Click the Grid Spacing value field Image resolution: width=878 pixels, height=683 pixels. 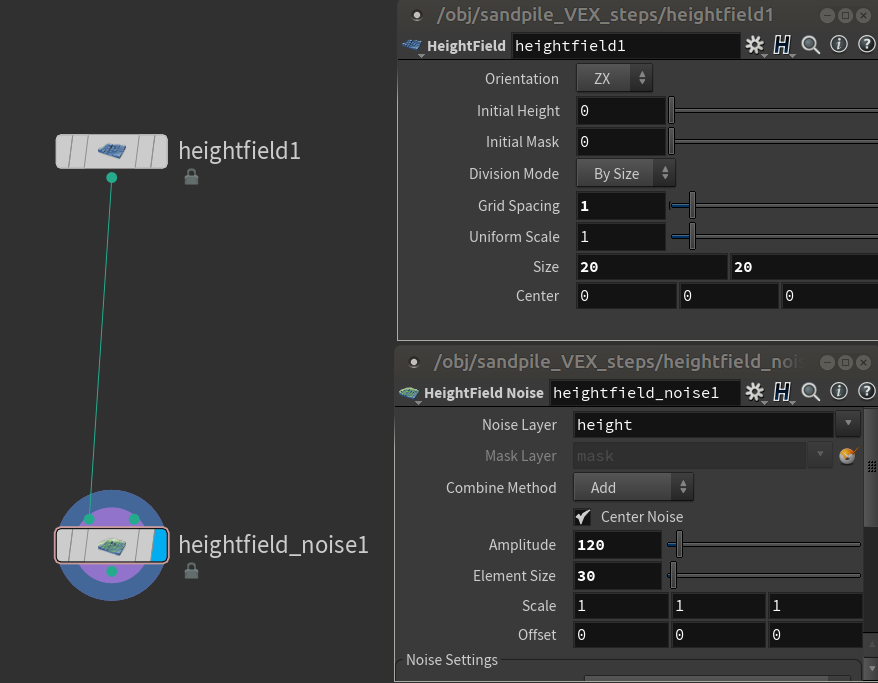click(x=620, y=206)
